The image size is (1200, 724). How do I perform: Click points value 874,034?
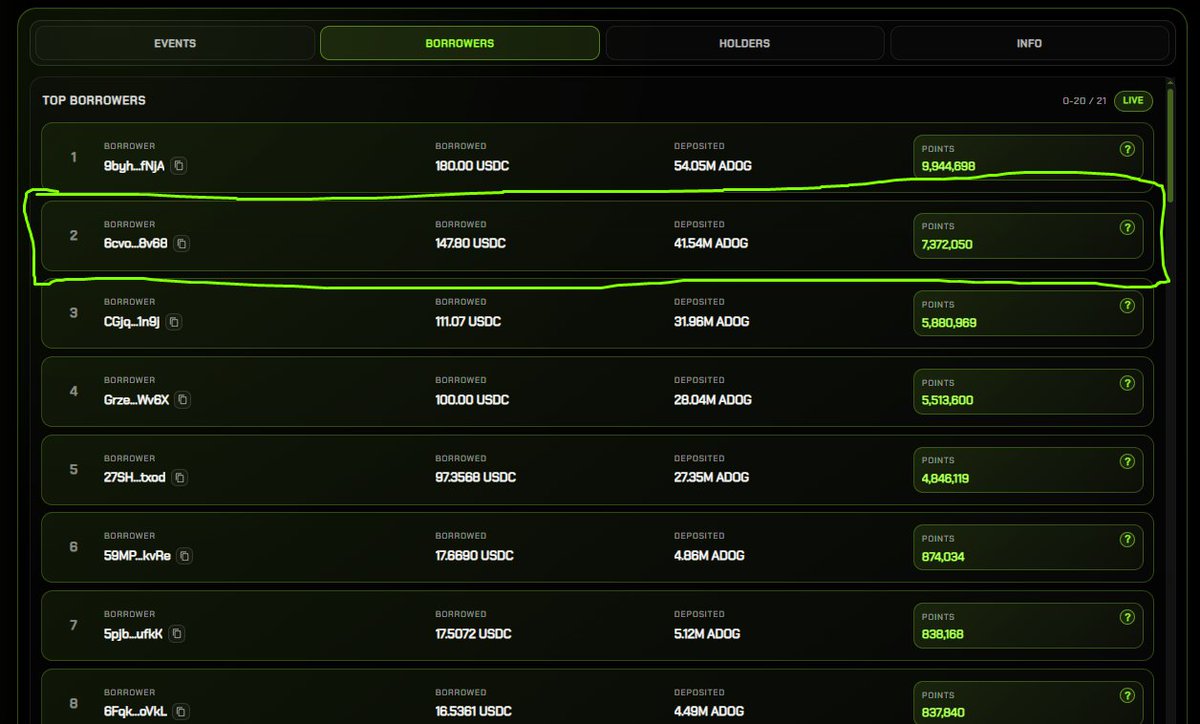pyautogui.click(x=943, y=556)
